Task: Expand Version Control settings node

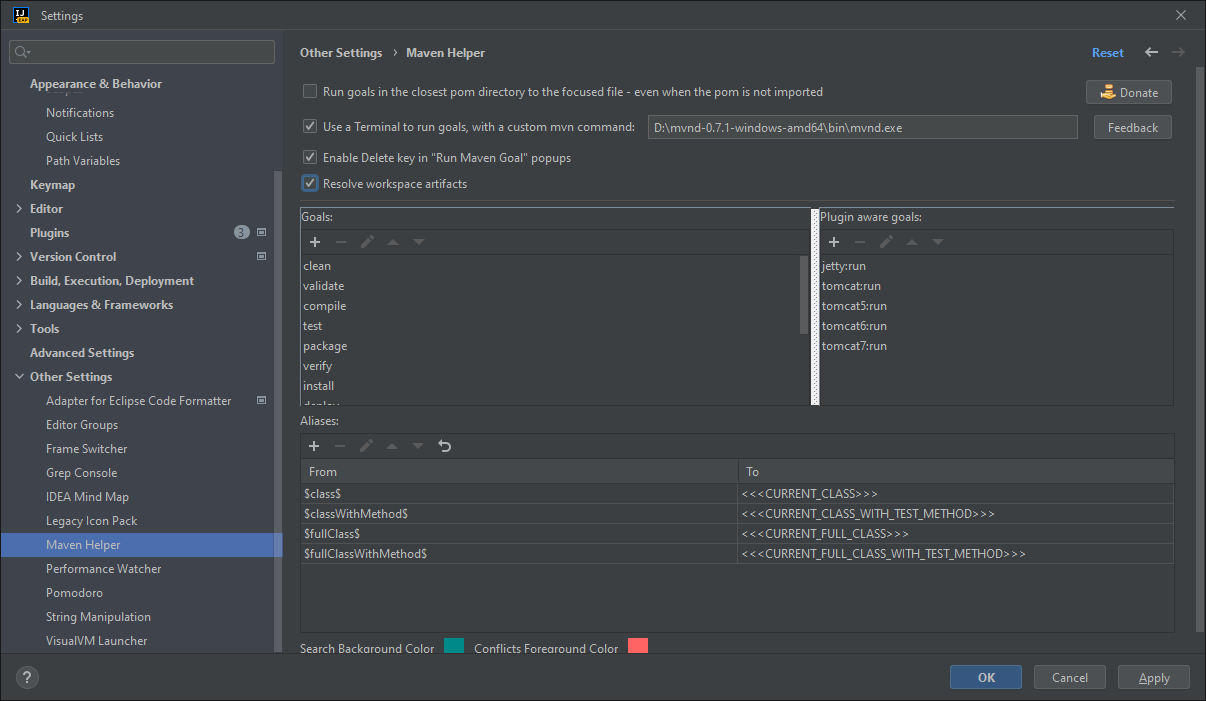Action: point(20,257)
